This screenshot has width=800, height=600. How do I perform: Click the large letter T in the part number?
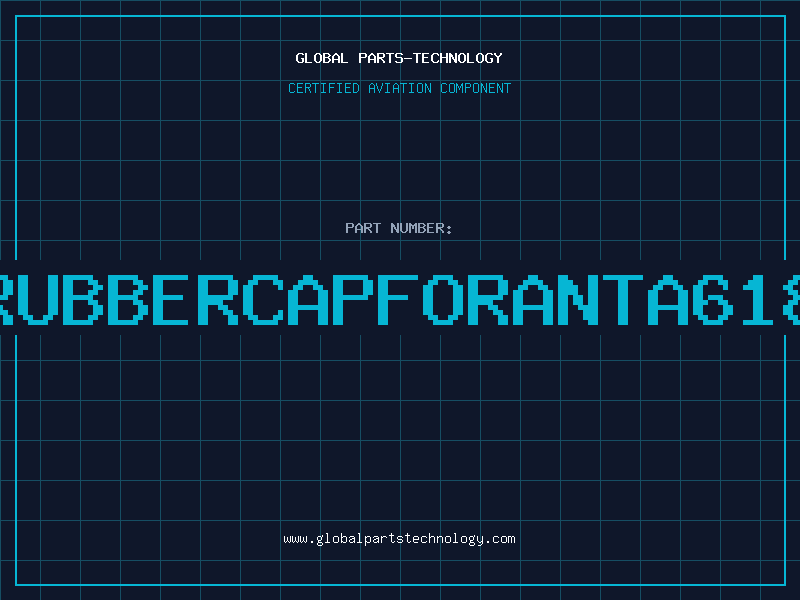(x=622, y=300)
